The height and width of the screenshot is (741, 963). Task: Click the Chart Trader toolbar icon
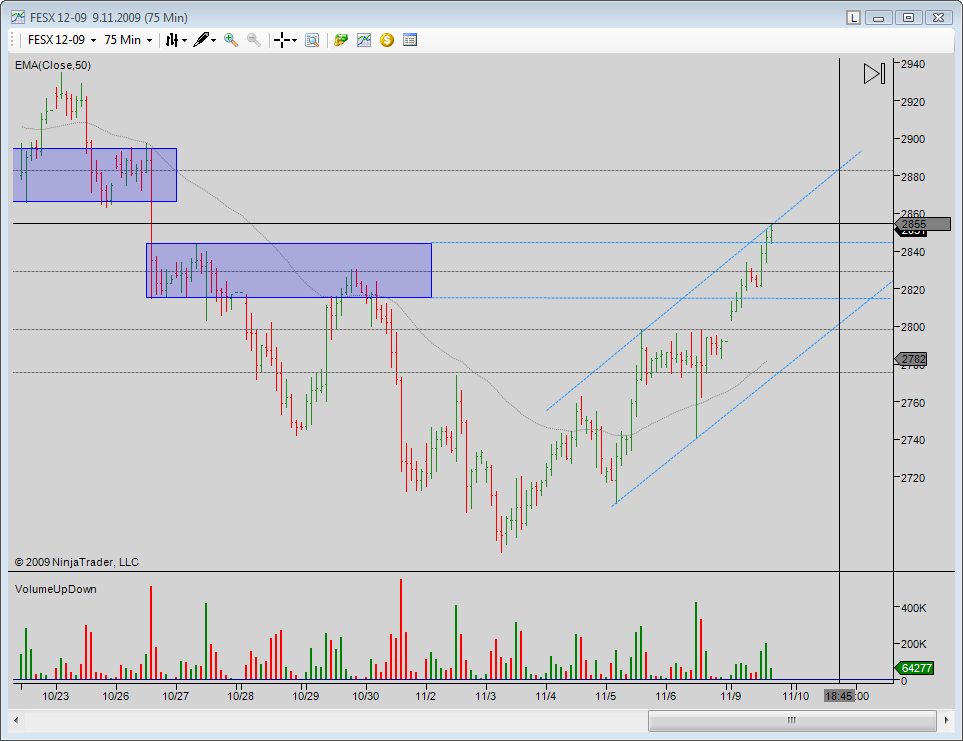341,40
